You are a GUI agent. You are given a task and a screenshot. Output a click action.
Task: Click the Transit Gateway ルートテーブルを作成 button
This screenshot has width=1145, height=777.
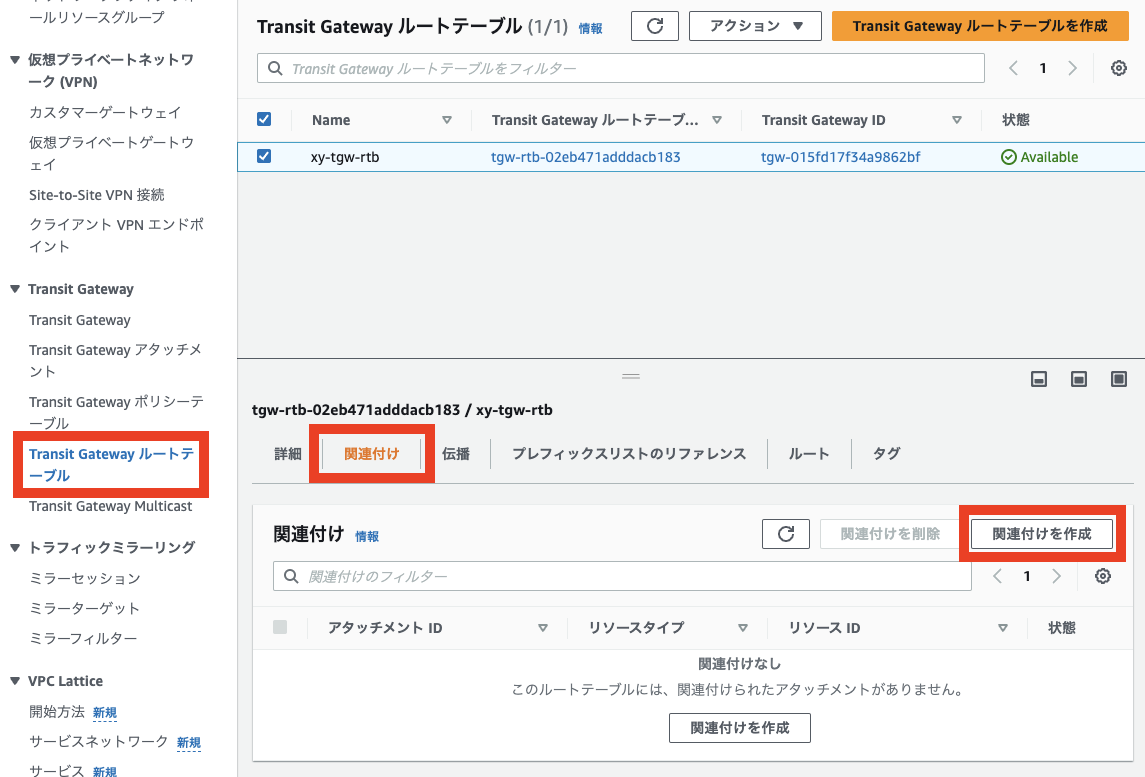[x=980, y=26]
